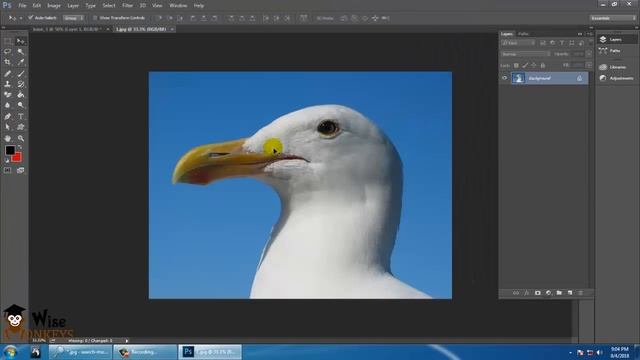The height and width of the screenshot is (360, 640).
Task: Select the Healing Brush tool
Action: 8,74
